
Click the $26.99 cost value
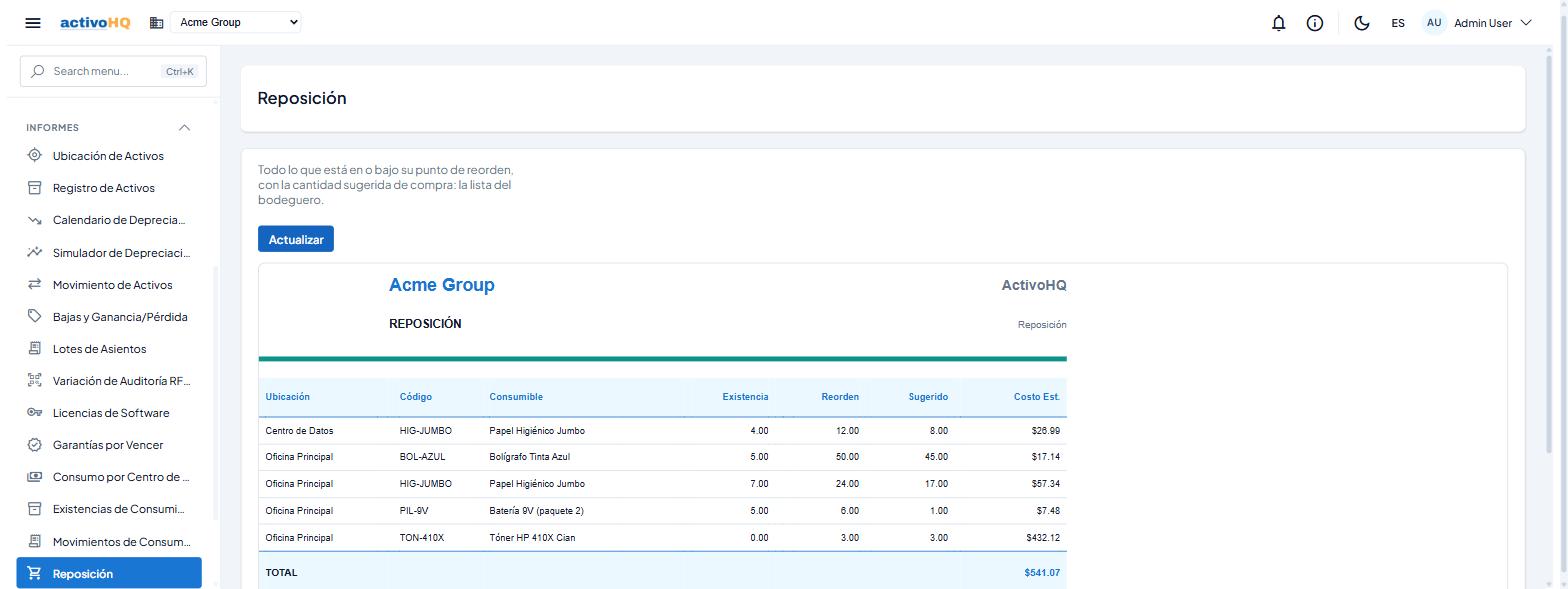click(1046, 431)
